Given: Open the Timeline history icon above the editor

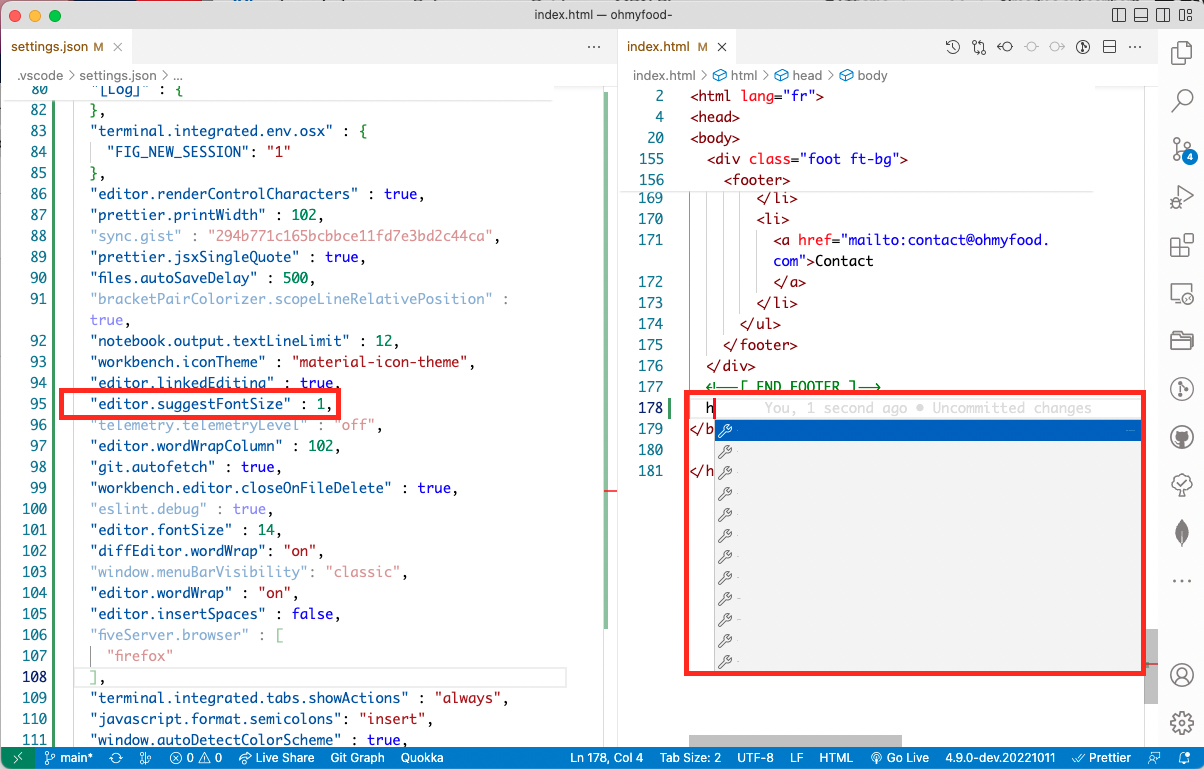Looking at the screenshot, I should tap(951, 46).
